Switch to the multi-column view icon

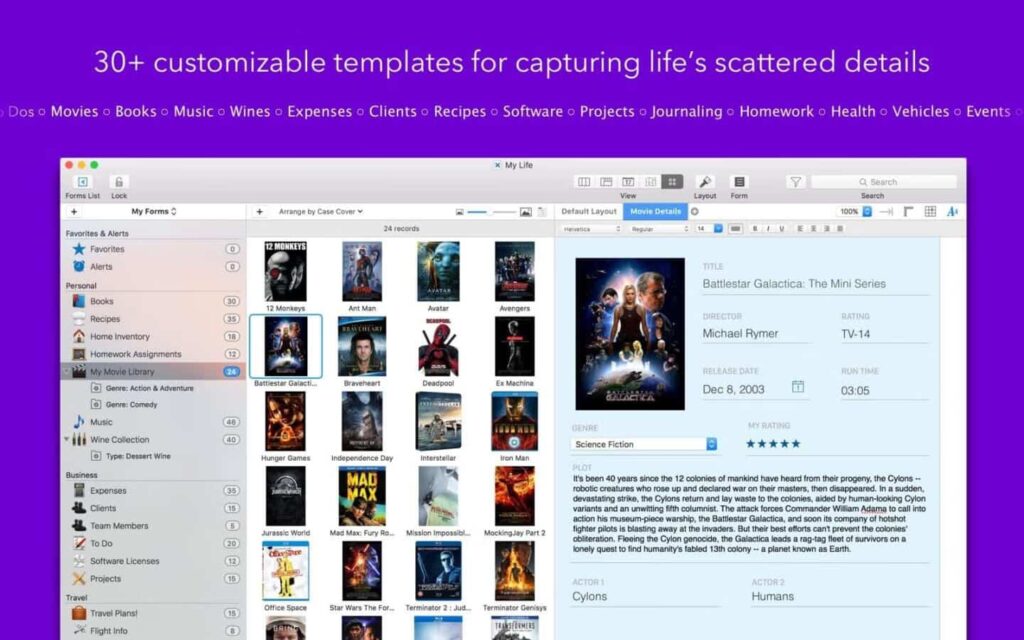coord(584,181)
